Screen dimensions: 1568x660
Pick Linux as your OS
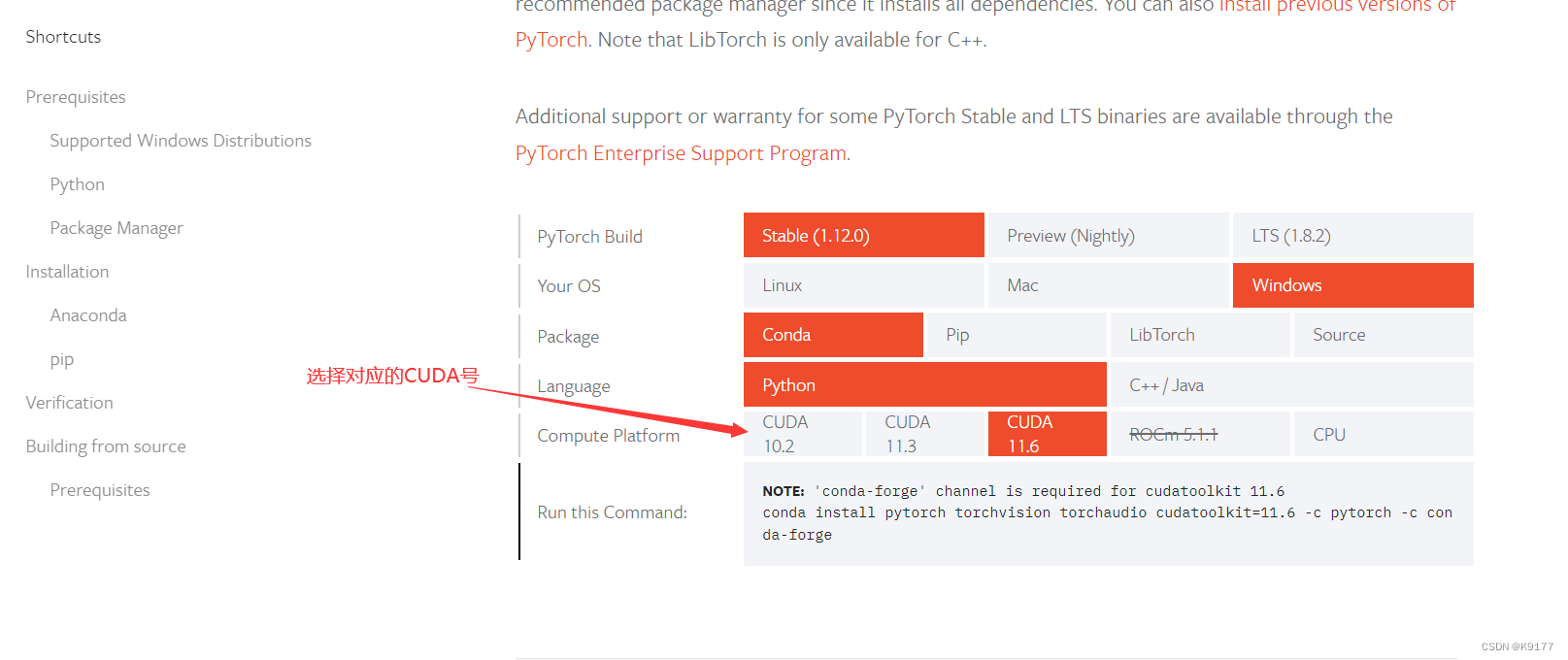point(863,285)
